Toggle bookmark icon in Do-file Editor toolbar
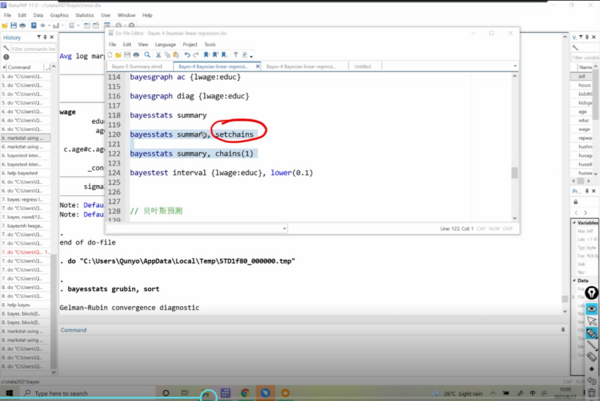The image size is (600, 401). click(207, 55)
